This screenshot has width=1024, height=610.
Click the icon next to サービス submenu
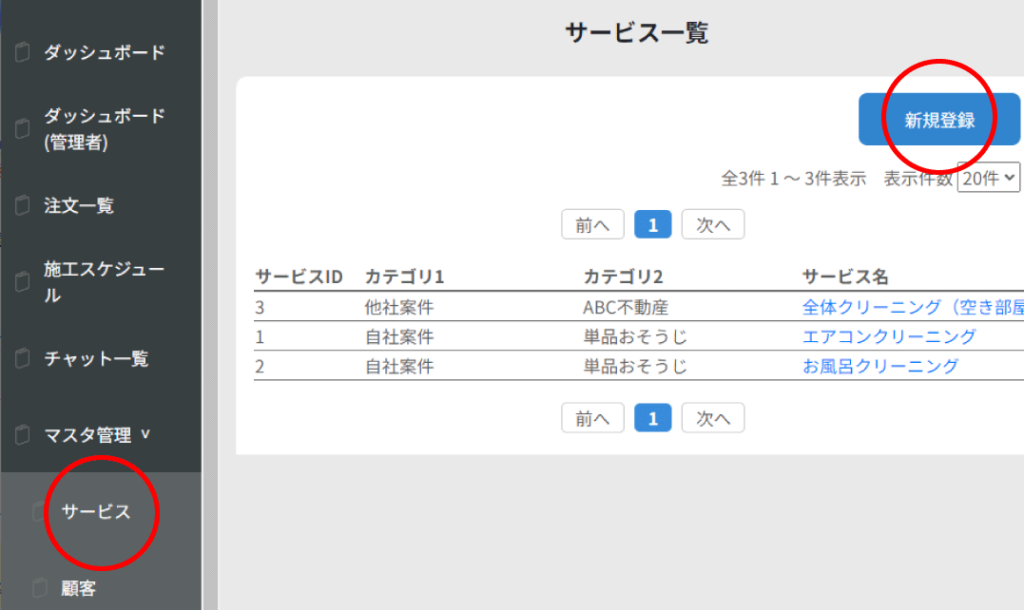[40, 512]
